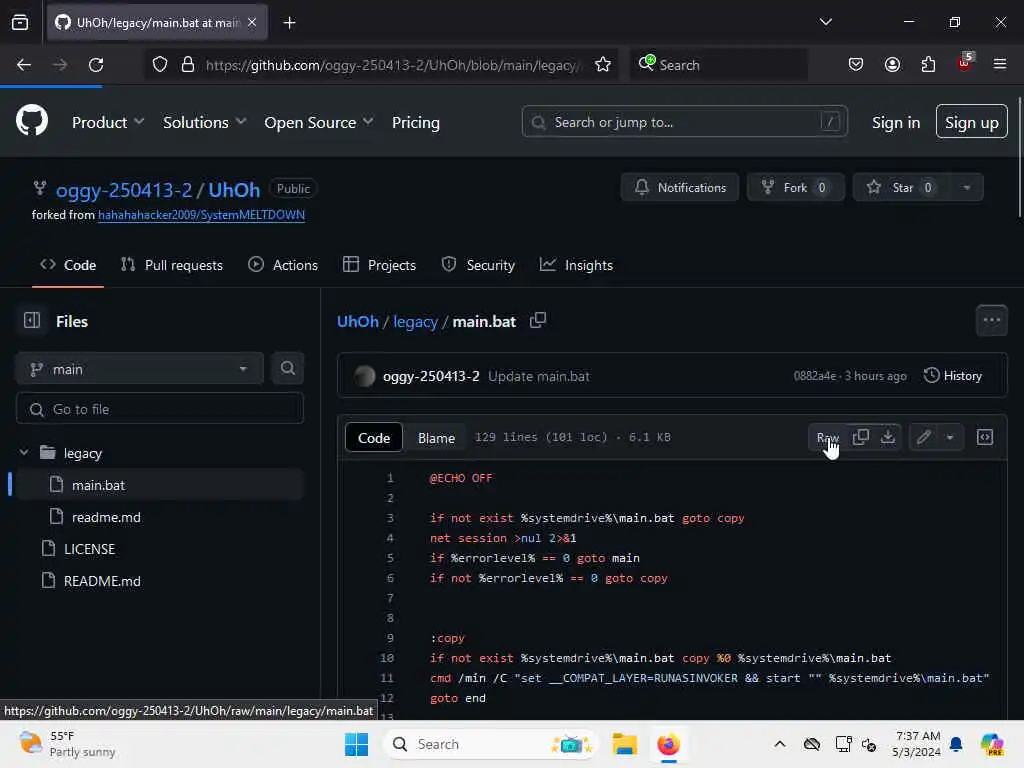Expand the Solutions menu
The image size is (1024, 768).
[204, 122]
